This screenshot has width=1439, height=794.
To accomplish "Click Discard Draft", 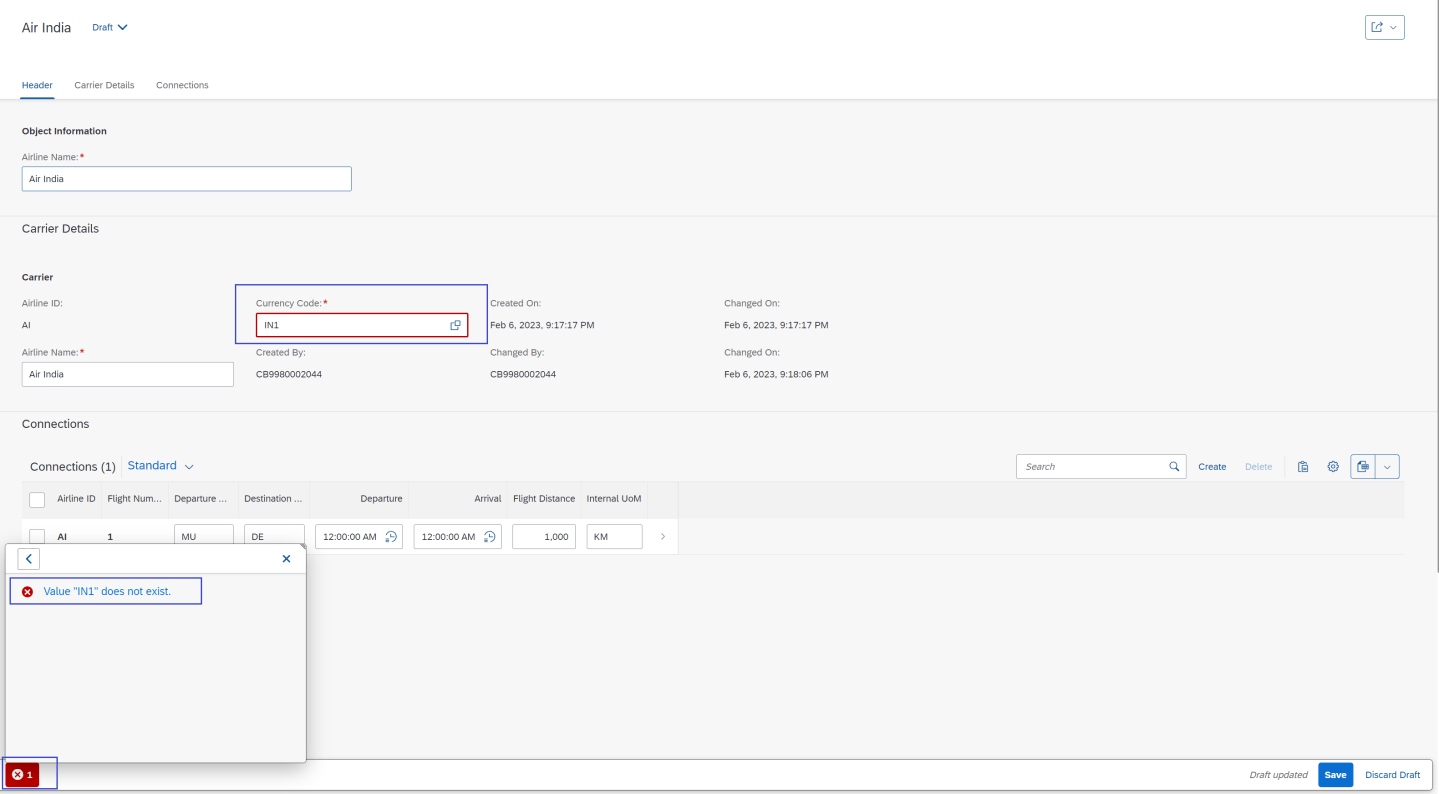I will [x=1392, y=775].
